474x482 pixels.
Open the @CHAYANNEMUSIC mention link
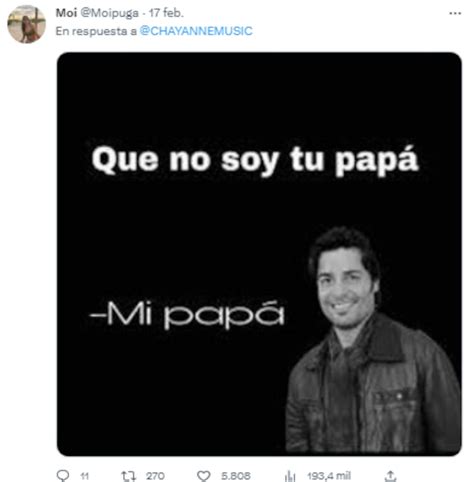coord(196,31)
